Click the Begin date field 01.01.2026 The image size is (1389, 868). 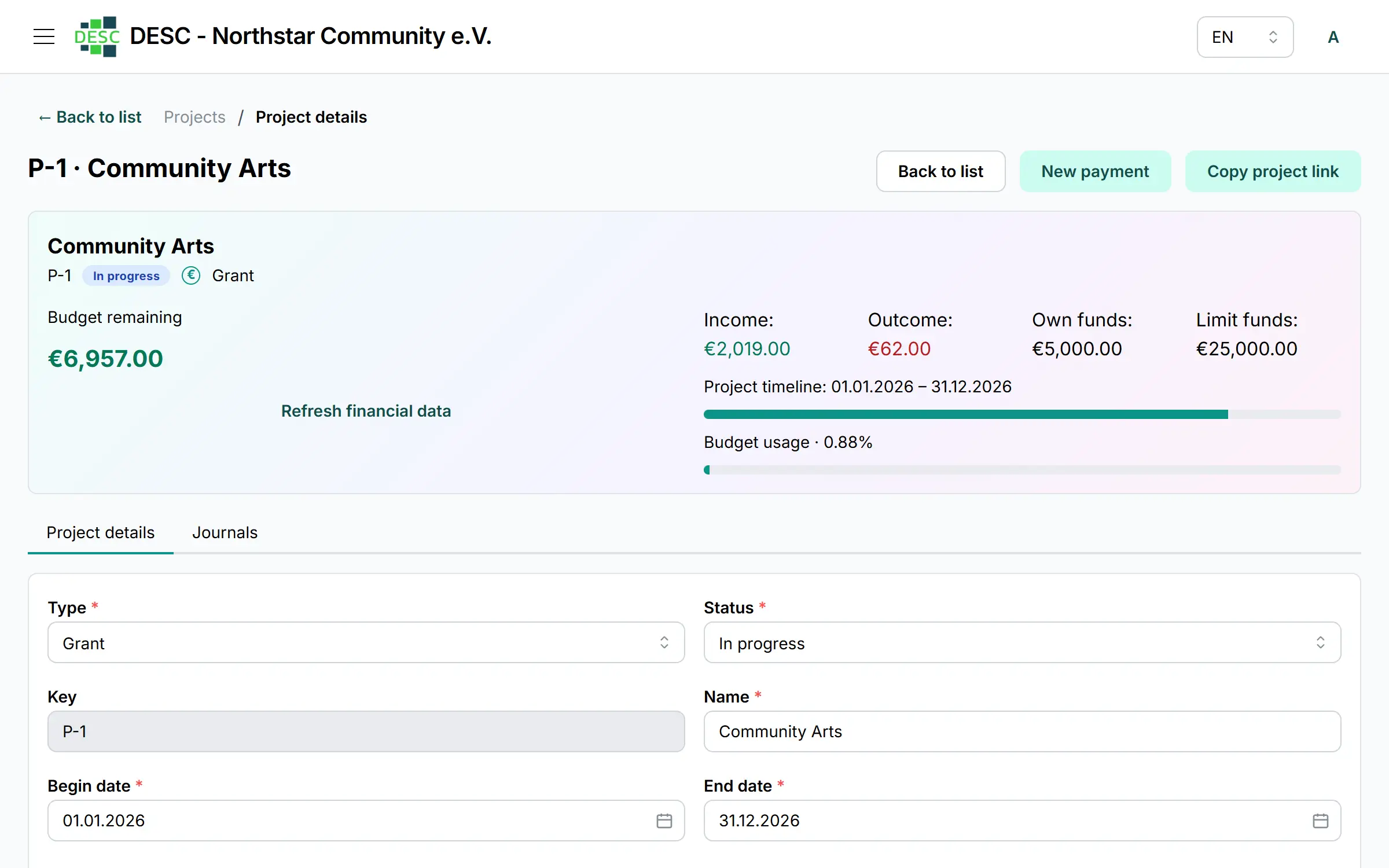366,821
